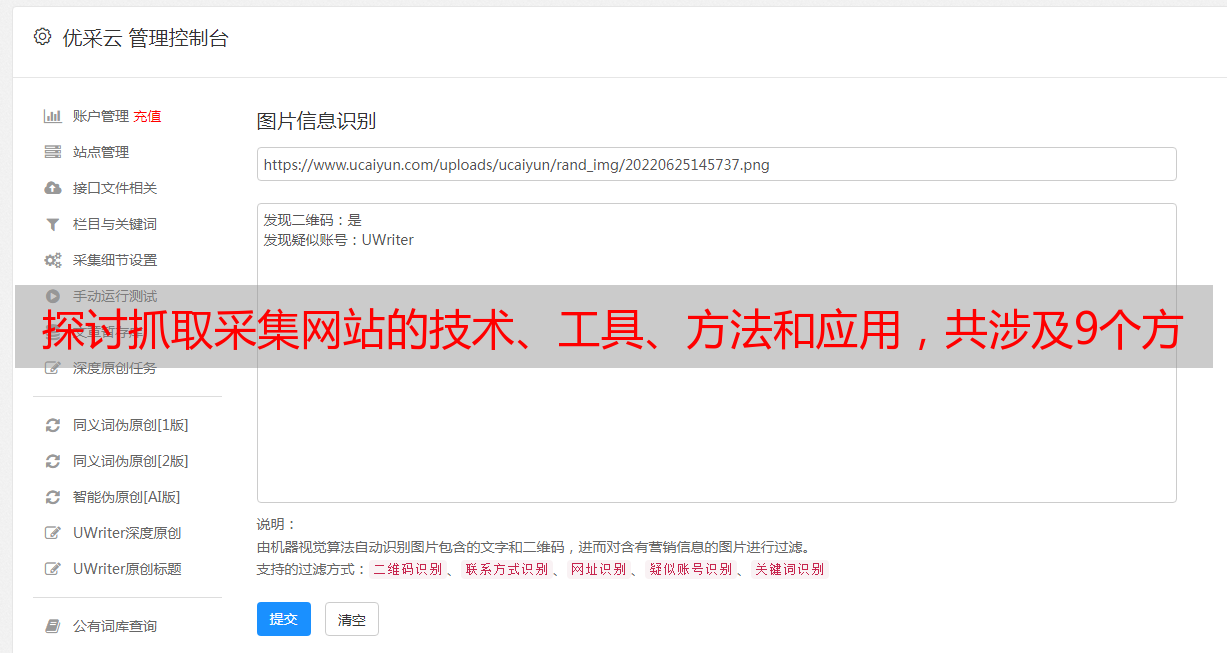Click the 图片信息识别 heading
This screenshot has width=1227, height=653.
[x=317, y=121]
